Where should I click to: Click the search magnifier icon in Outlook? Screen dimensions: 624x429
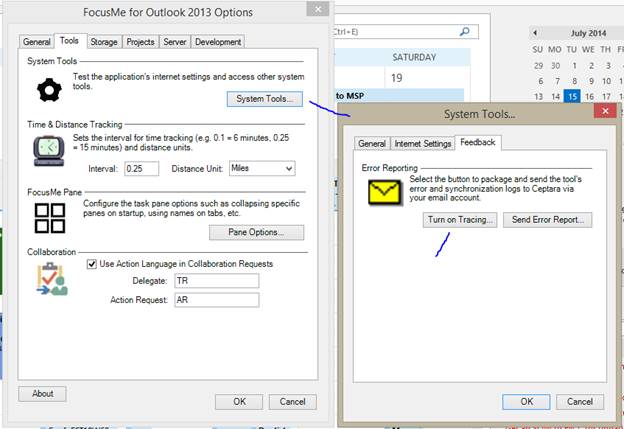pyautogui.click(x=464, y=31)
